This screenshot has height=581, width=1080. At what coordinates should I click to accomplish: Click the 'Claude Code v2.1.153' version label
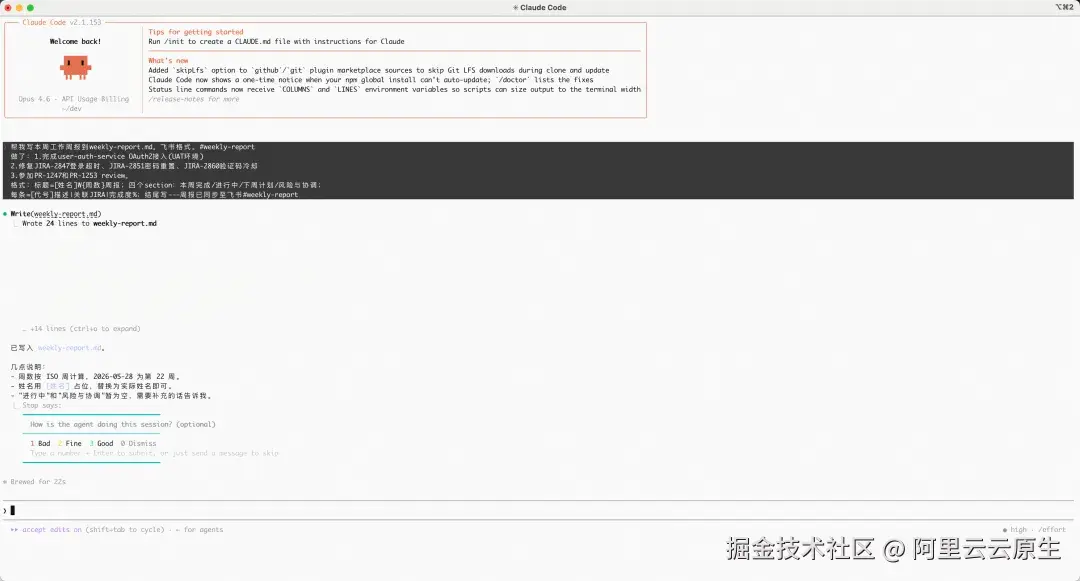coord(62,22)
